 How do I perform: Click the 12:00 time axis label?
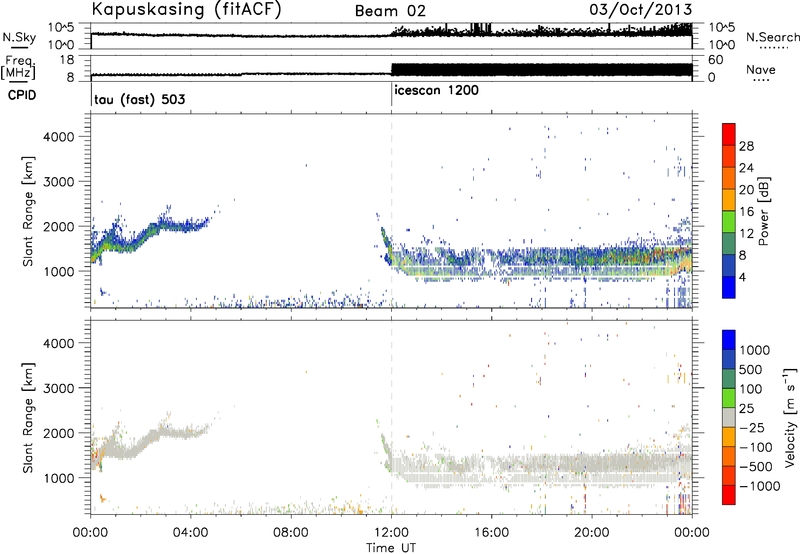pos(391,533)
